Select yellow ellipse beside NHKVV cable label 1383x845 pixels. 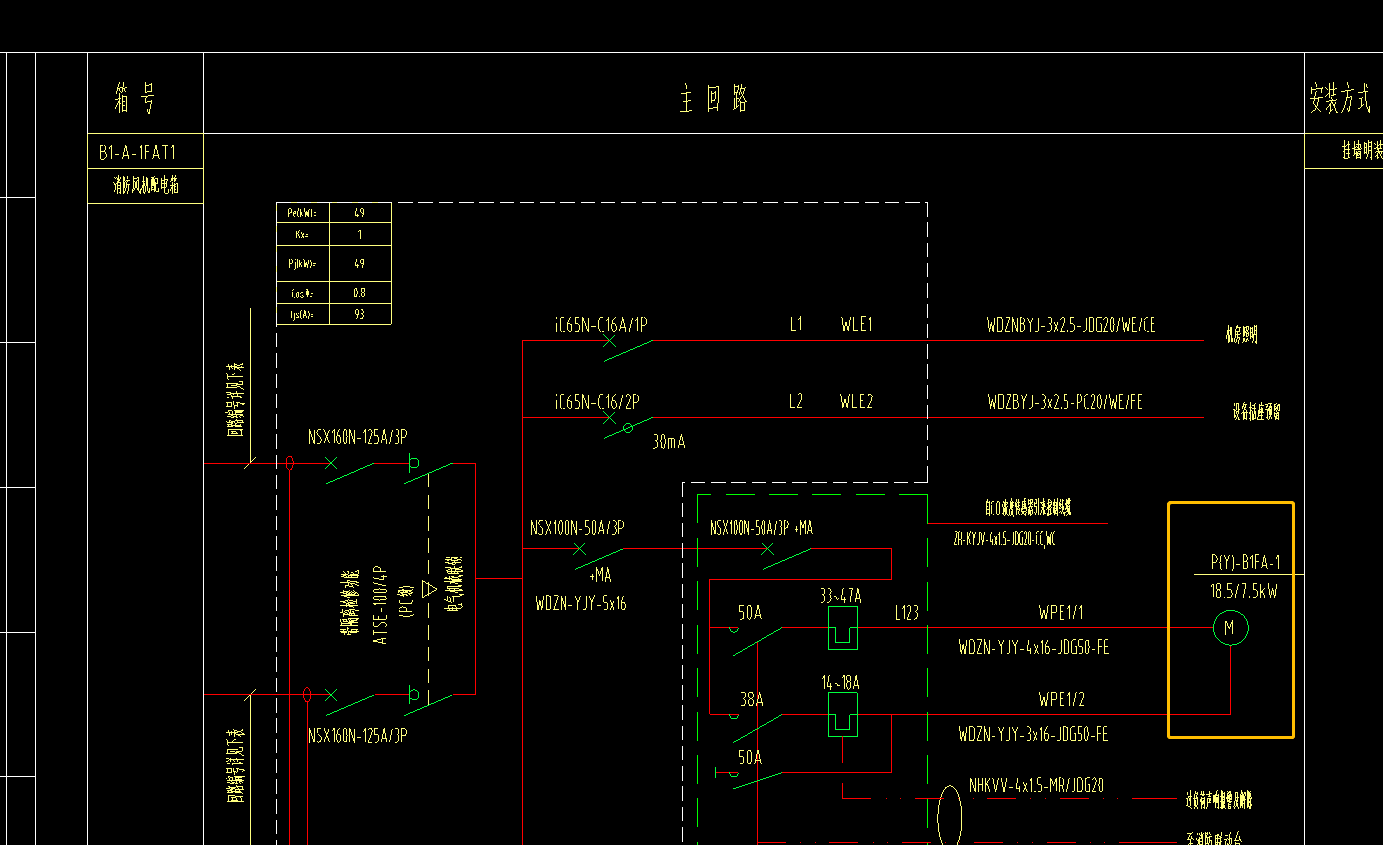click(949, 818)
